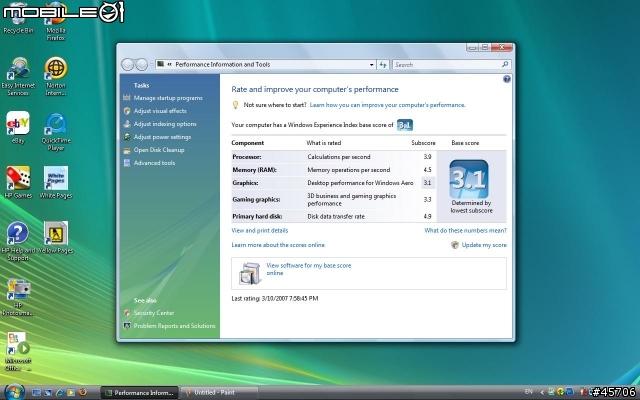Click View and print details link
The height and width of the screenshot is (400, 640).
tap(260, 231)
